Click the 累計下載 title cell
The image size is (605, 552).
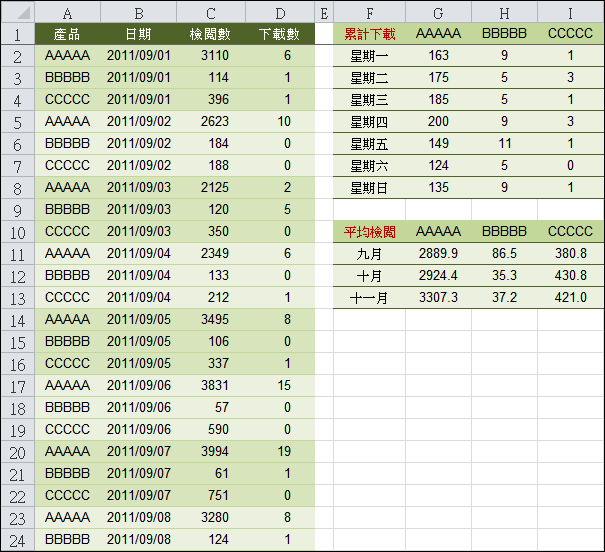click(x=370, y=34)
